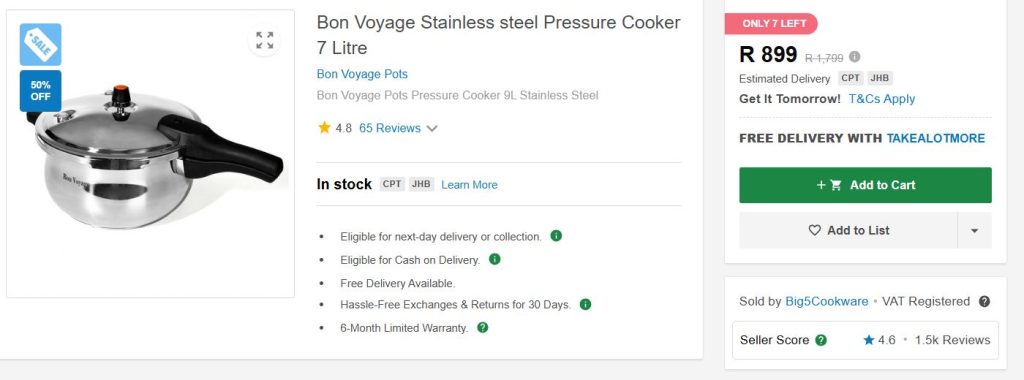Open the 6-Month Limited Warranty help icon
The height and width of the screenshot is (380, 1024).
click(x=482, y=328)
